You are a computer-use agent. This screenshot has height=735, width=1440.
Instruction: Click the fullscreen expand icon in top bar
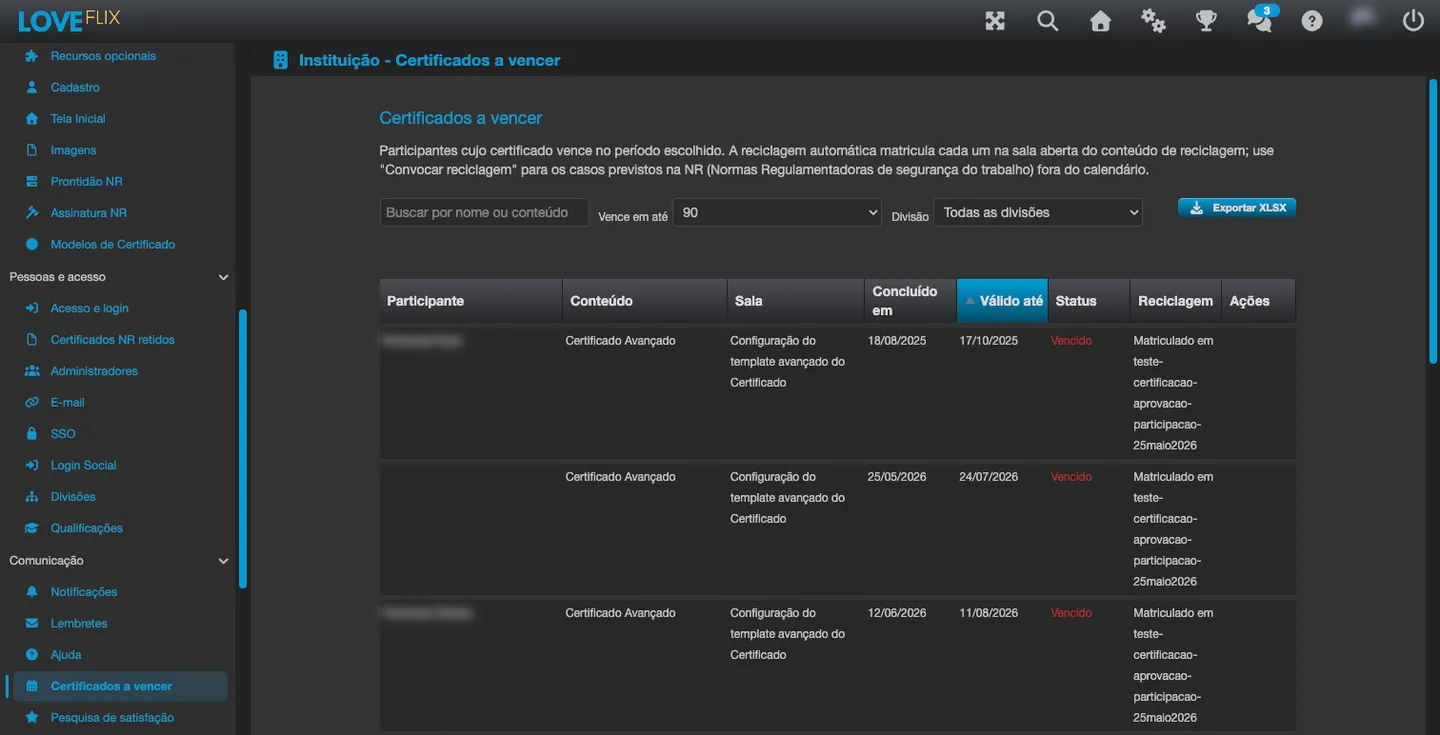[x=995, y=20]
